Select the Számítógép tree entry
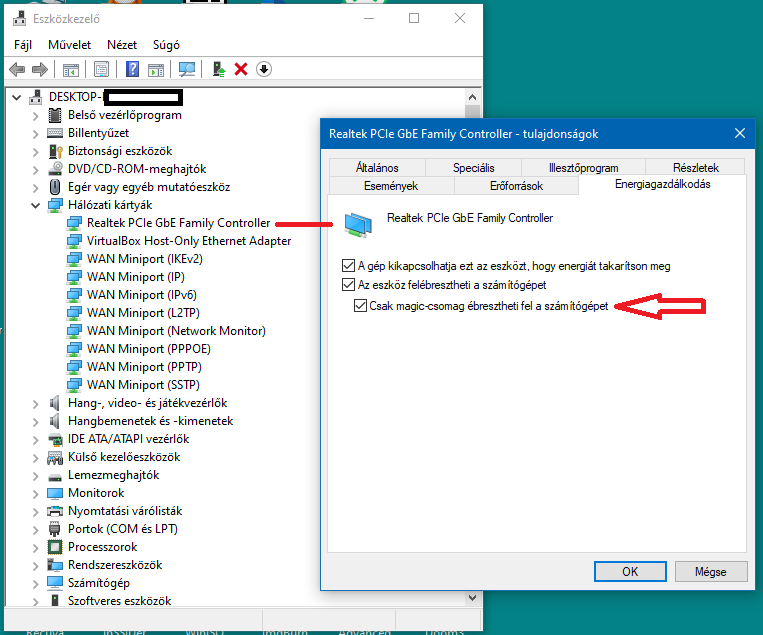This screenshot has width=763, height=635. (x=99, y=583)
